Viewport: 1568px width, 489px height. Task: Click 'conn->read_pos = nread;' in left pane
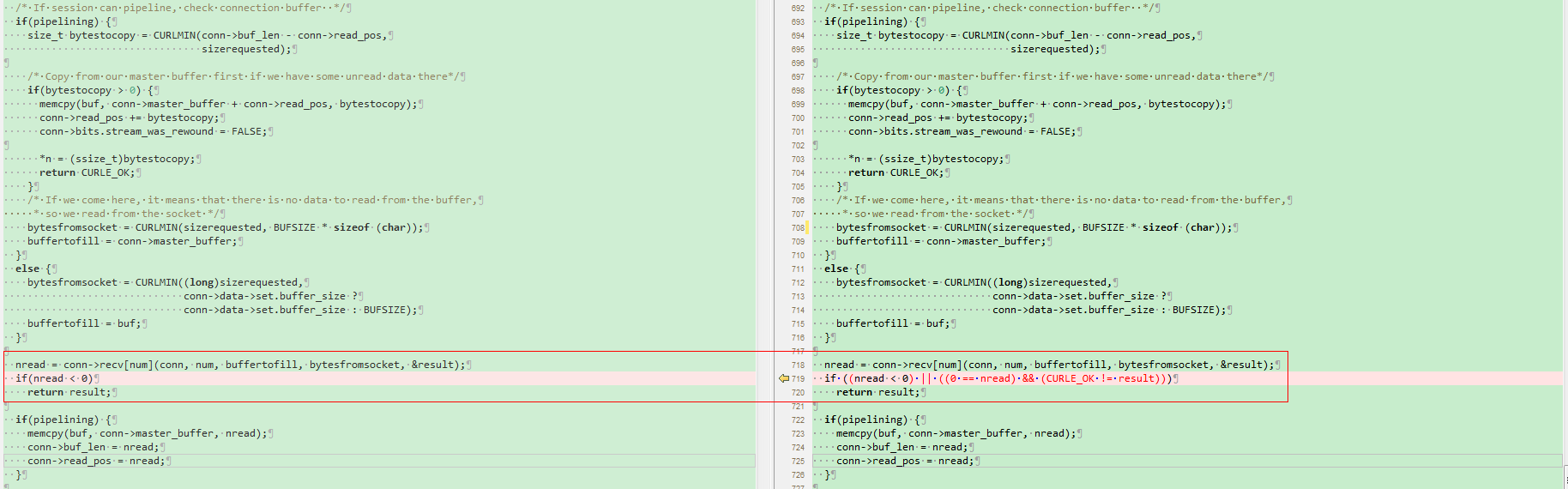coord(96,461)
